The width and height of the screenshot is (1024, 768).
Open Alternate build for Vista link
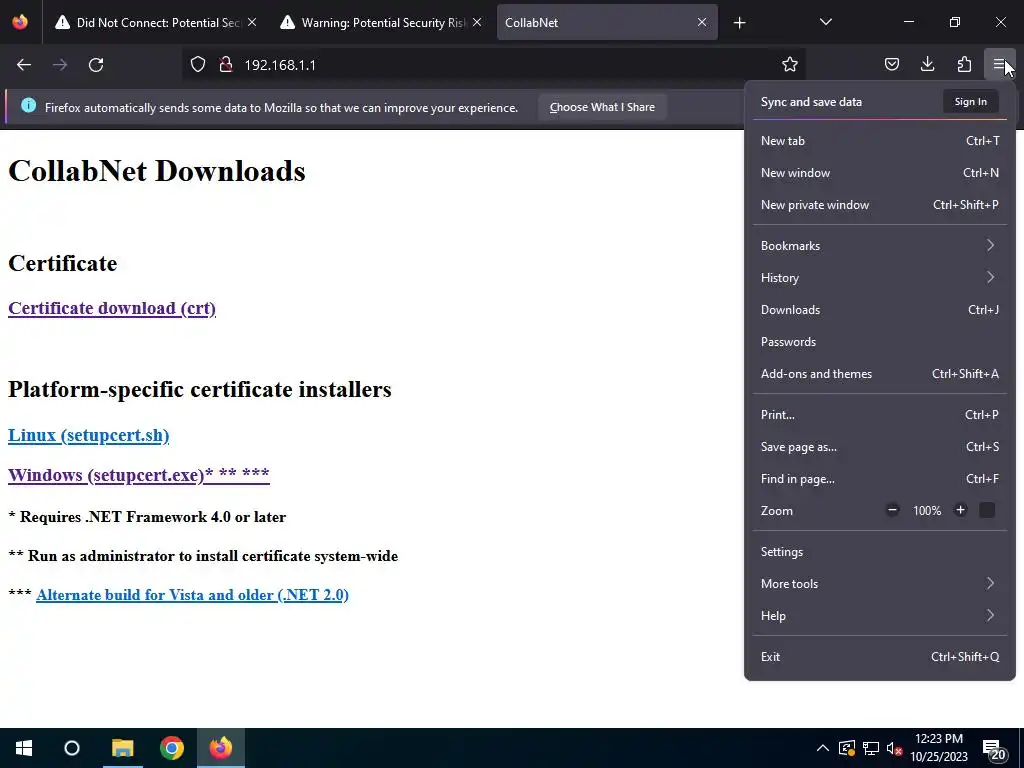(x=192, y=595)
